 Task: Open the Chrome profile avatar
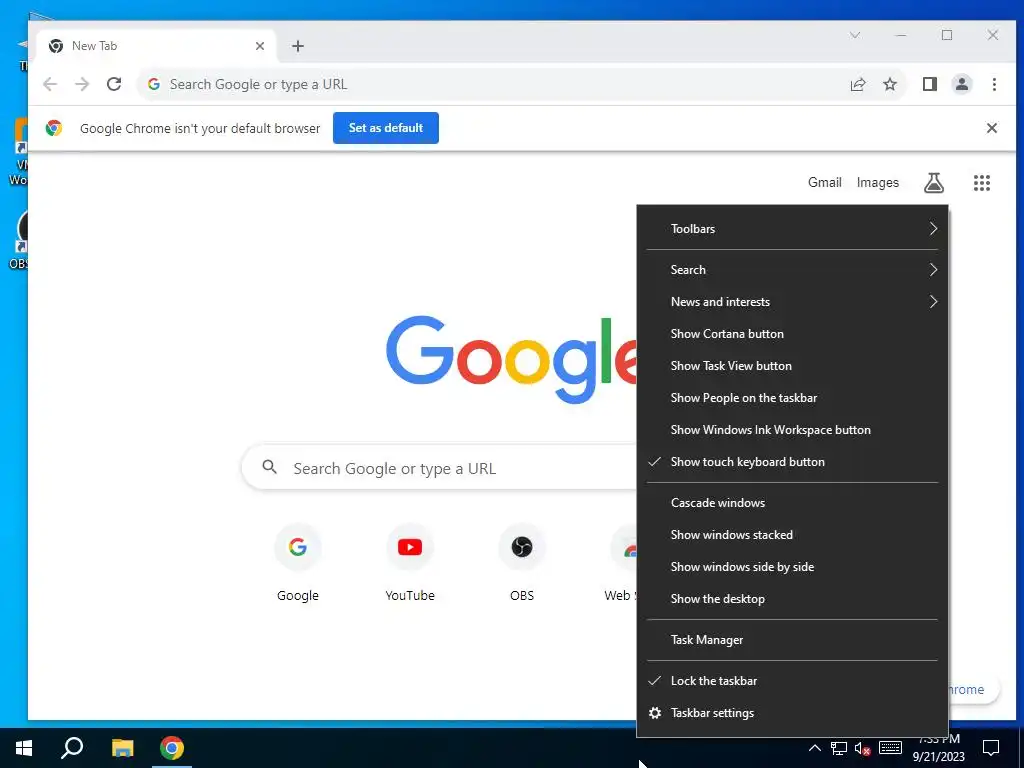(x=961, y=84)
